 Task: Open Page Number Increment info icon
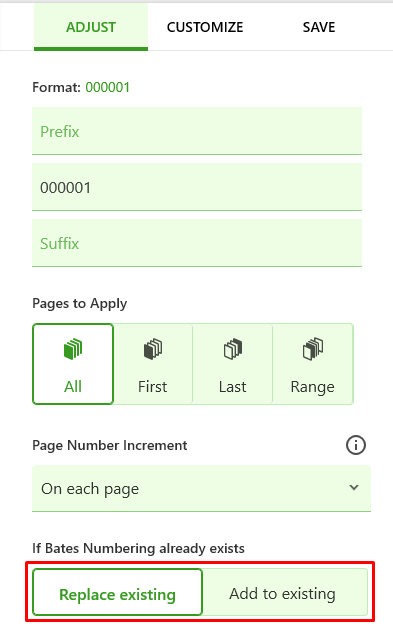(x=355, y=445)
